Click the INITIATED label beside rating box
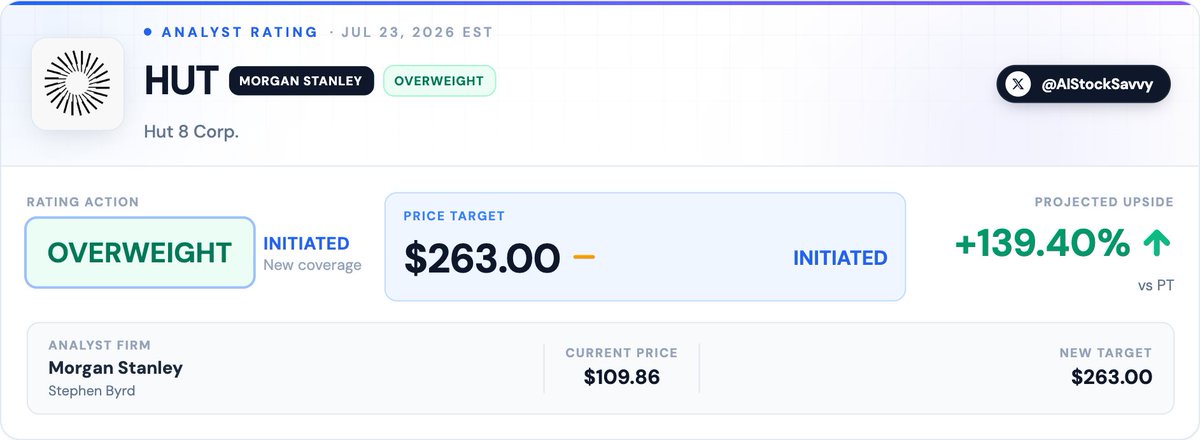Screen dimensions: 1200x440 coord(306,243)
